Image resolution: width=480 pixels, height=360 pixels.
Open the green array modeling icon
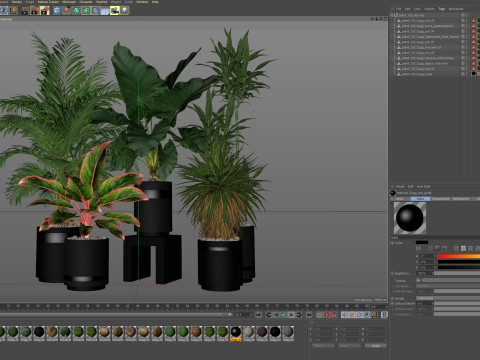[86, 11]
